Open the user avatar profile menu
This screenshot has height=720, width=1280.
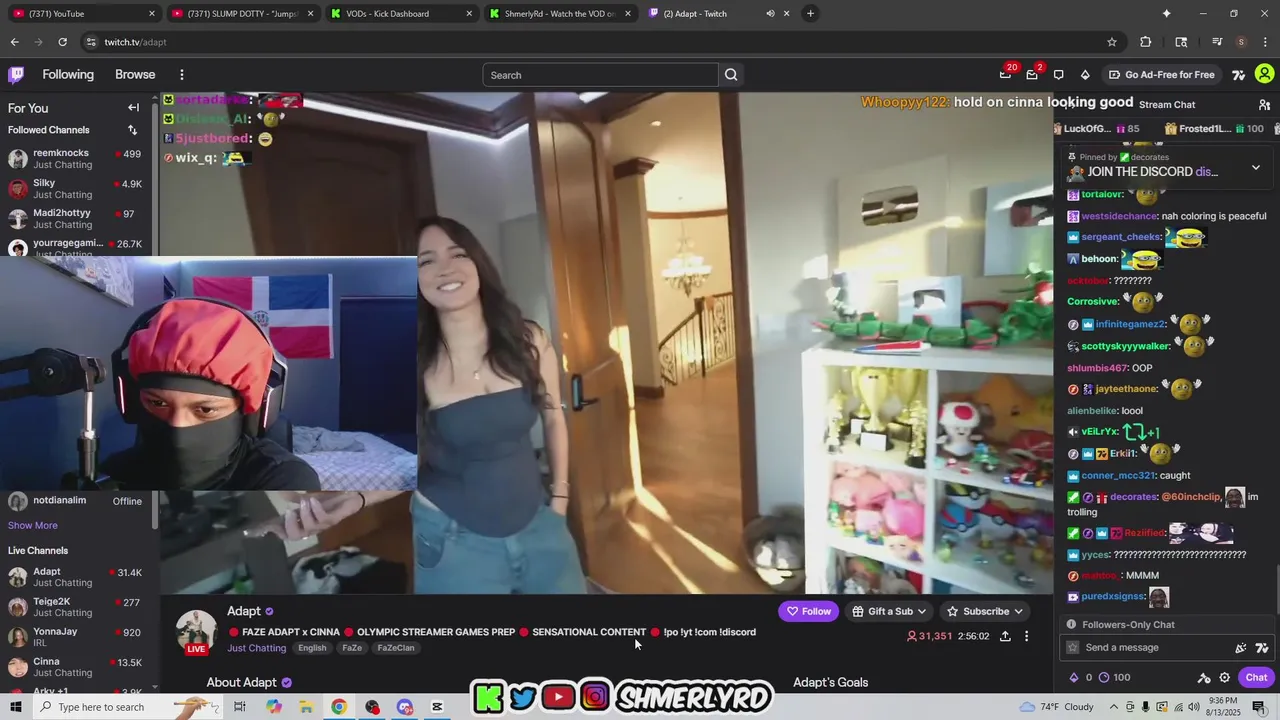pyautogui.click(x=1264, y=74)
